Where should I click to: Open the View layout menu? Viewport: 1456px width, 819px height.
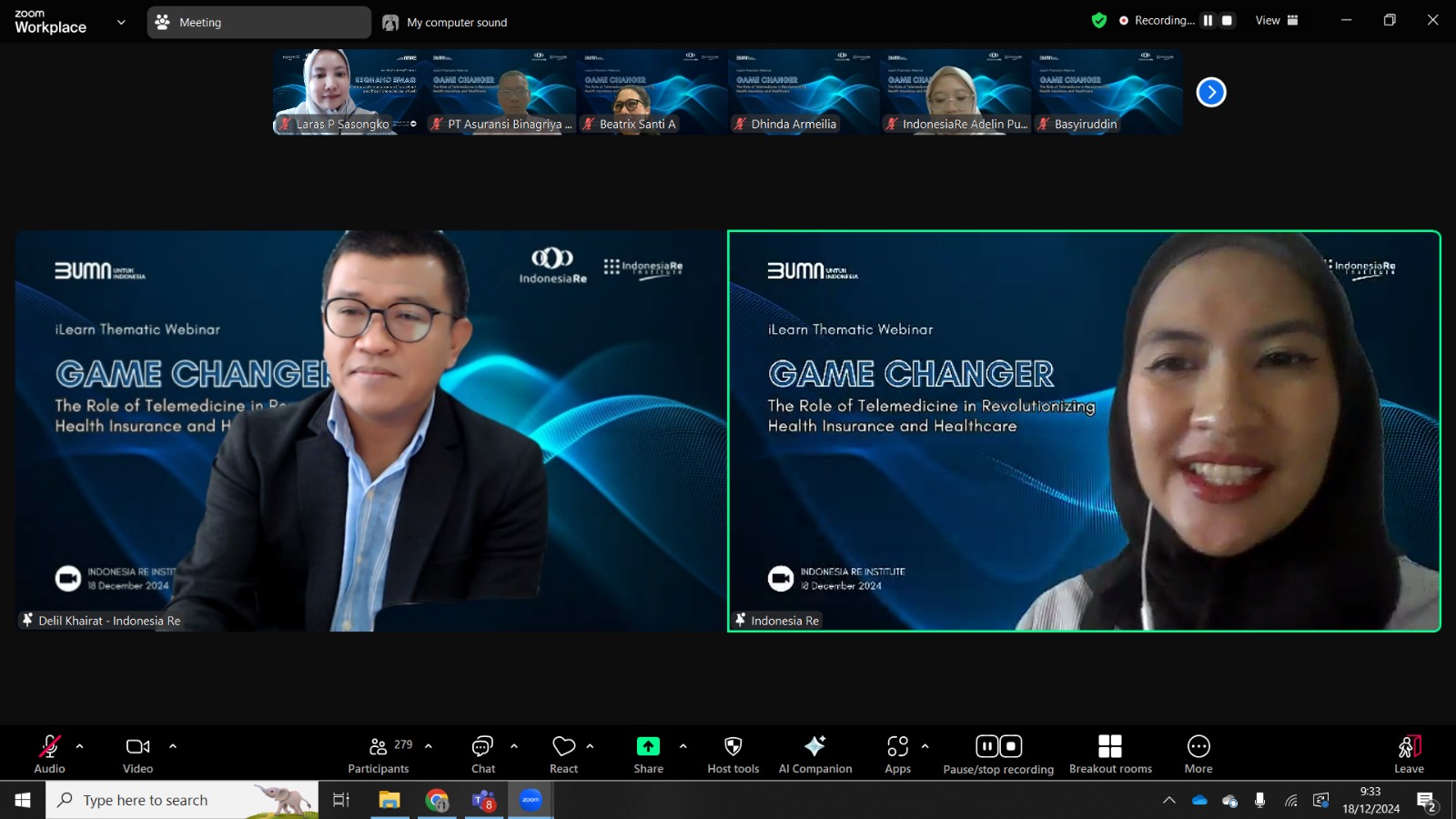click(1277, 20)
